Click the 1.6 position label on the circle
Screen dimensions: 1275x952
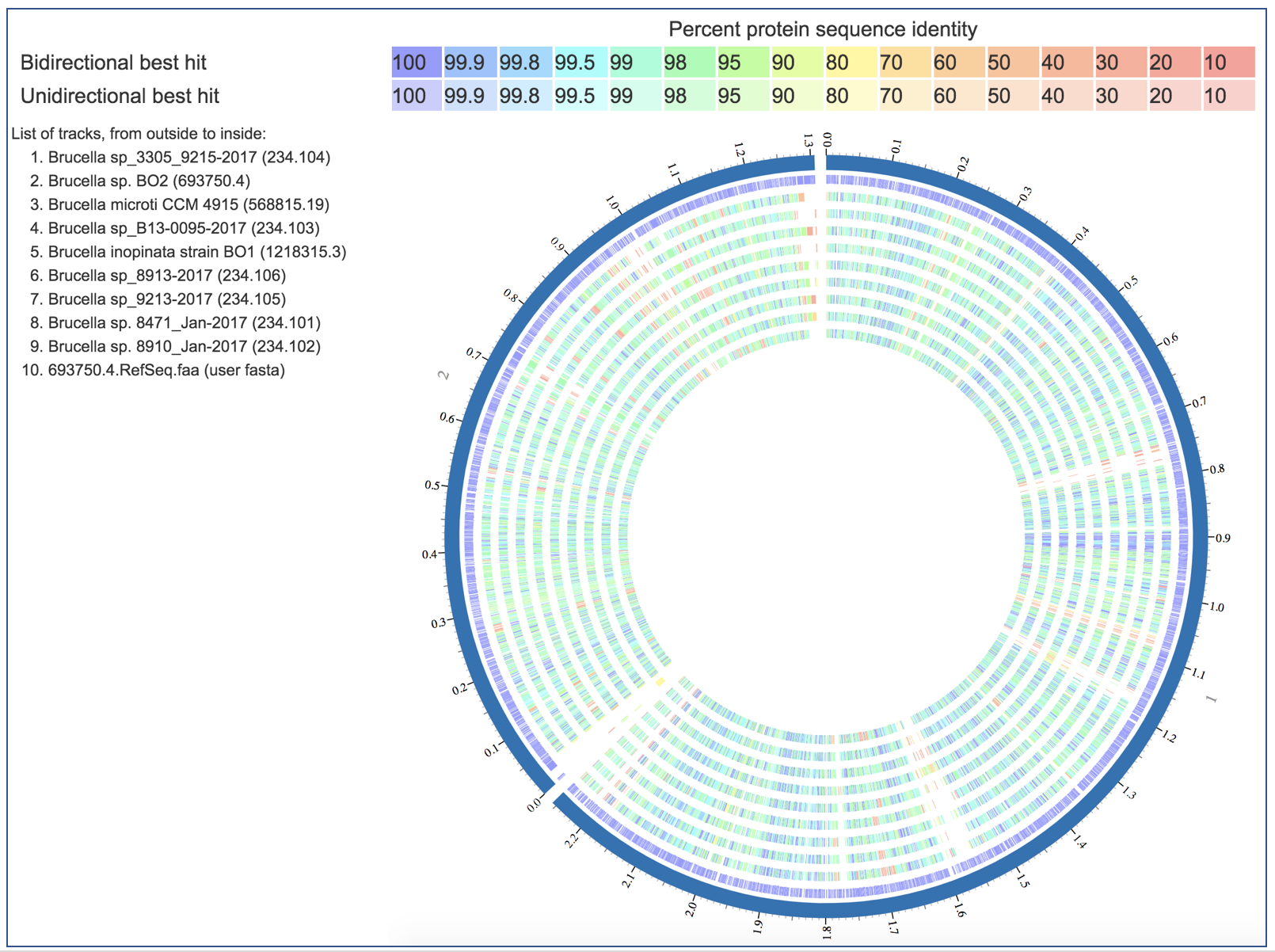click(x=960, y=910)
